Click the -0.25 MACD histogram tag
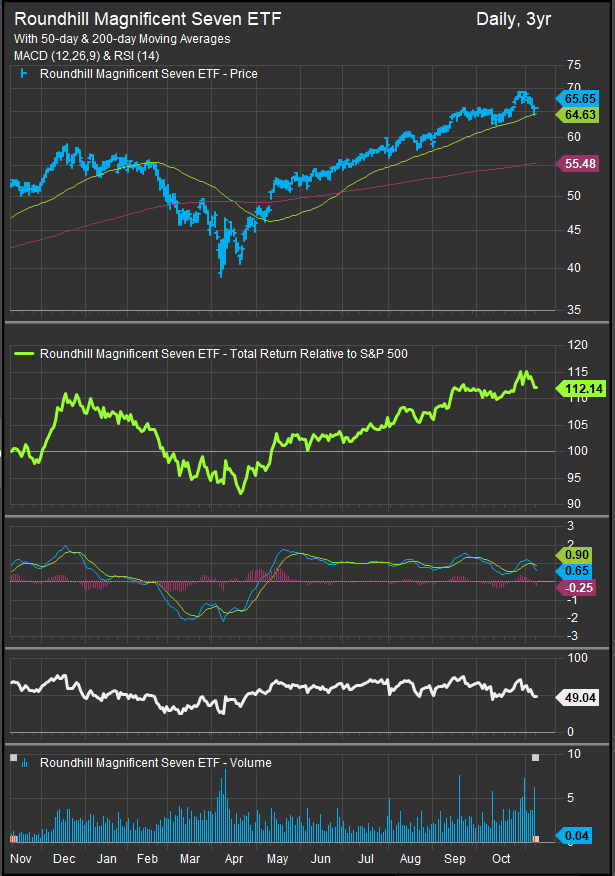This screenshot has width=615, height=876. (580, 587)
